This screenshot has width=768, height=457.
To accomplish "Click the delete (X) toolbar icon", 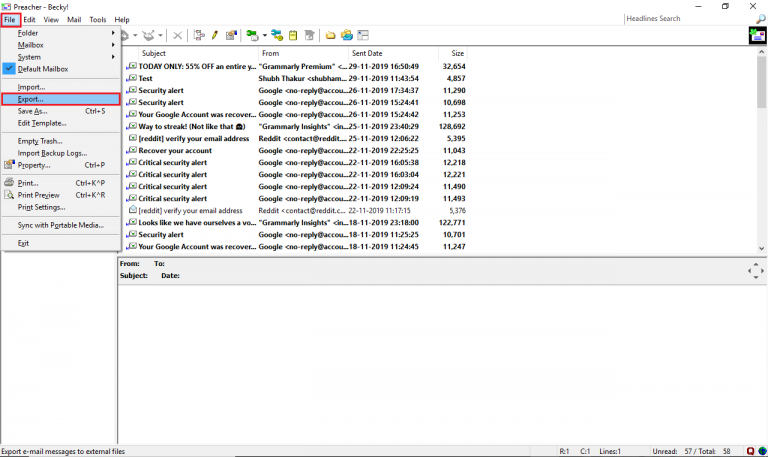I will (x=177, y=35).
